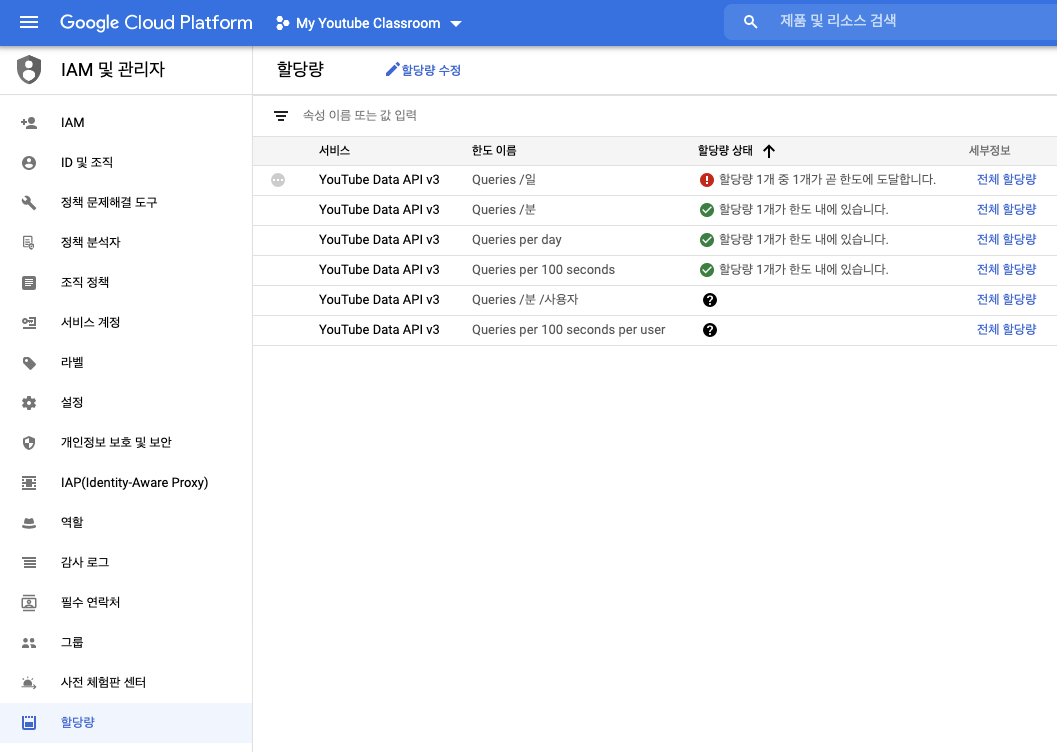Open 전체 할당량 for Queries /분 /사용자
The height and width of the screenshot is (752, 1057).
pyautogui.click(x=1006, y=299)
